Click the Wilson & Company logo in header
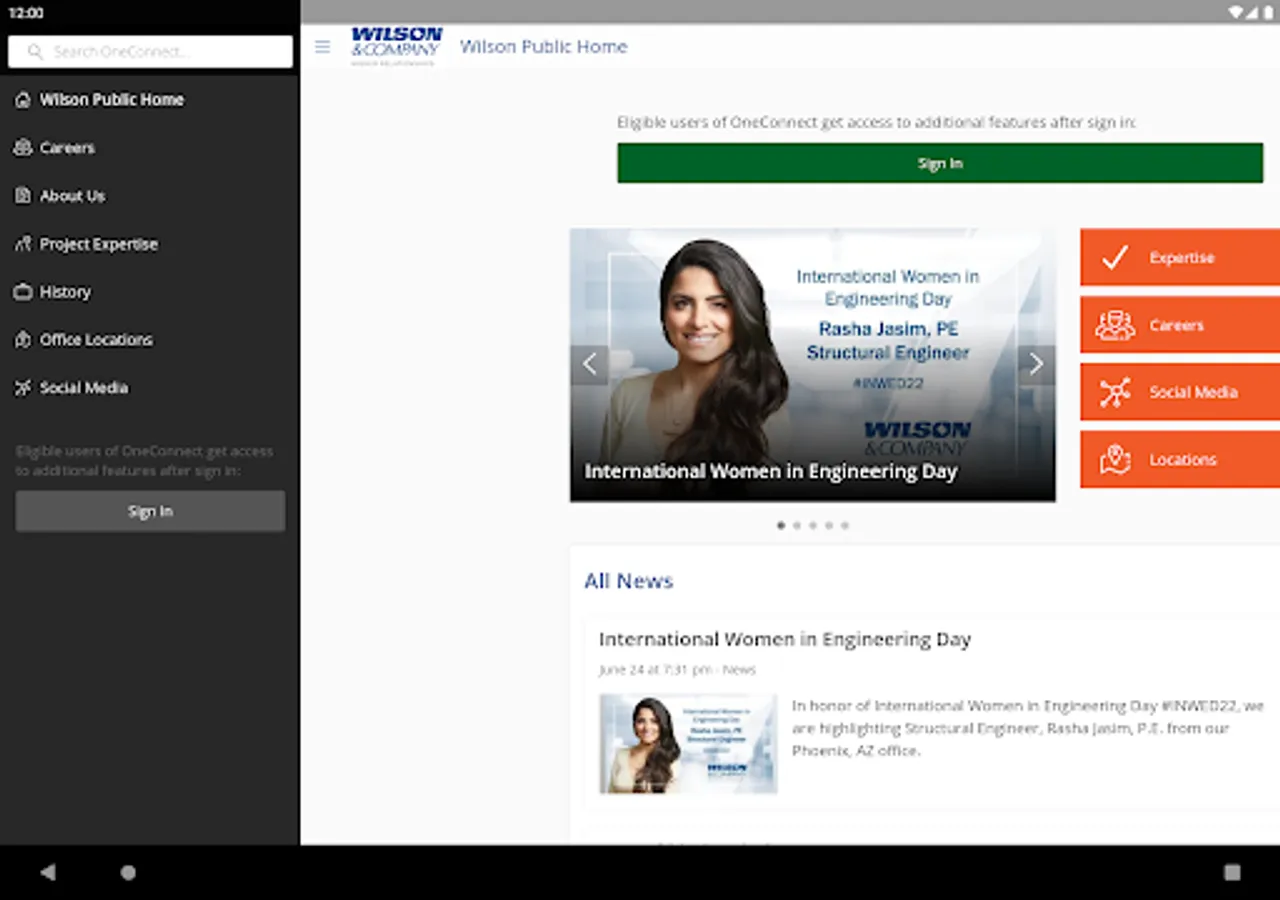The height and width of the screenshot is (900, 1280). pos(396,46)
